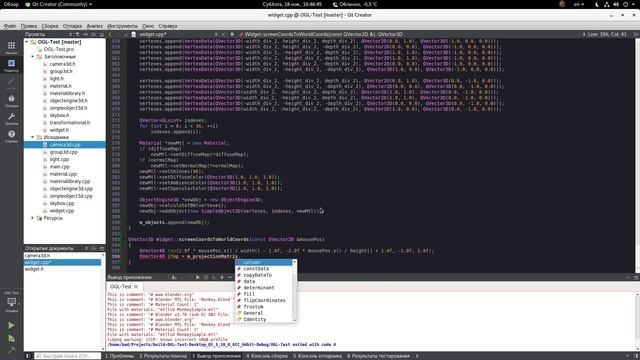
Task: Switch to 2 Результаты поиска tab
Action: pos(163,356)
